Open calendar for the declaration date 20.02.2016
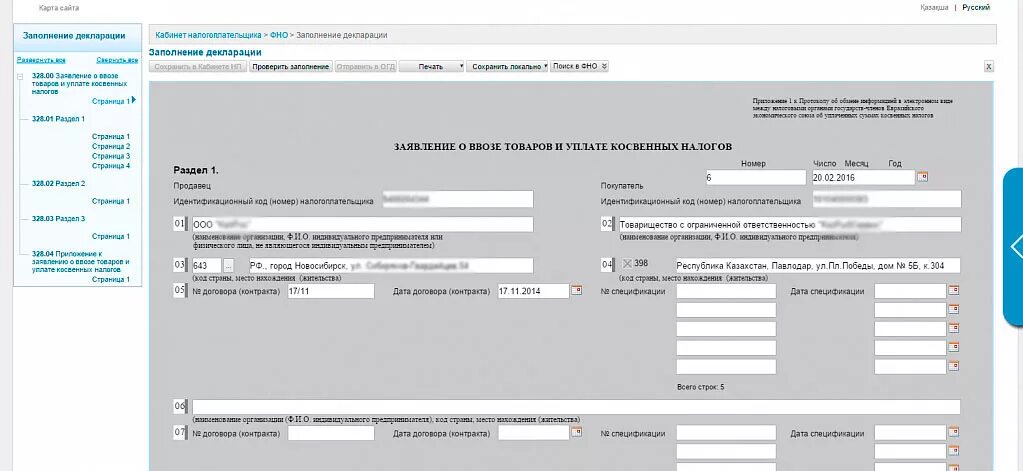This screenshot has height=471, width=1023. pyautogui.click(x=923, y=177)
